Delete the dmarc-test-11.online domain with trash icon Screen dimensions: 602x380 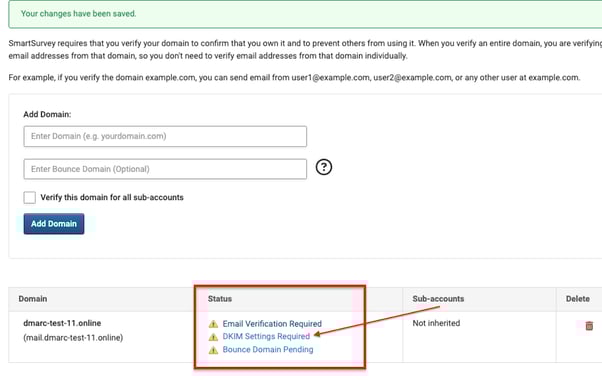coord(589,326)
